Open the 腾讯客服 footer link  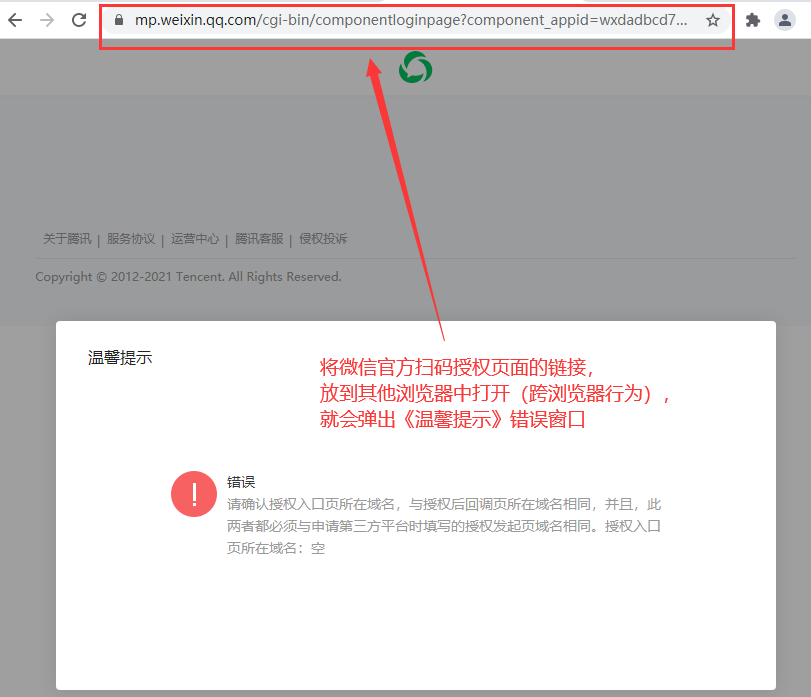click(259, 239)
